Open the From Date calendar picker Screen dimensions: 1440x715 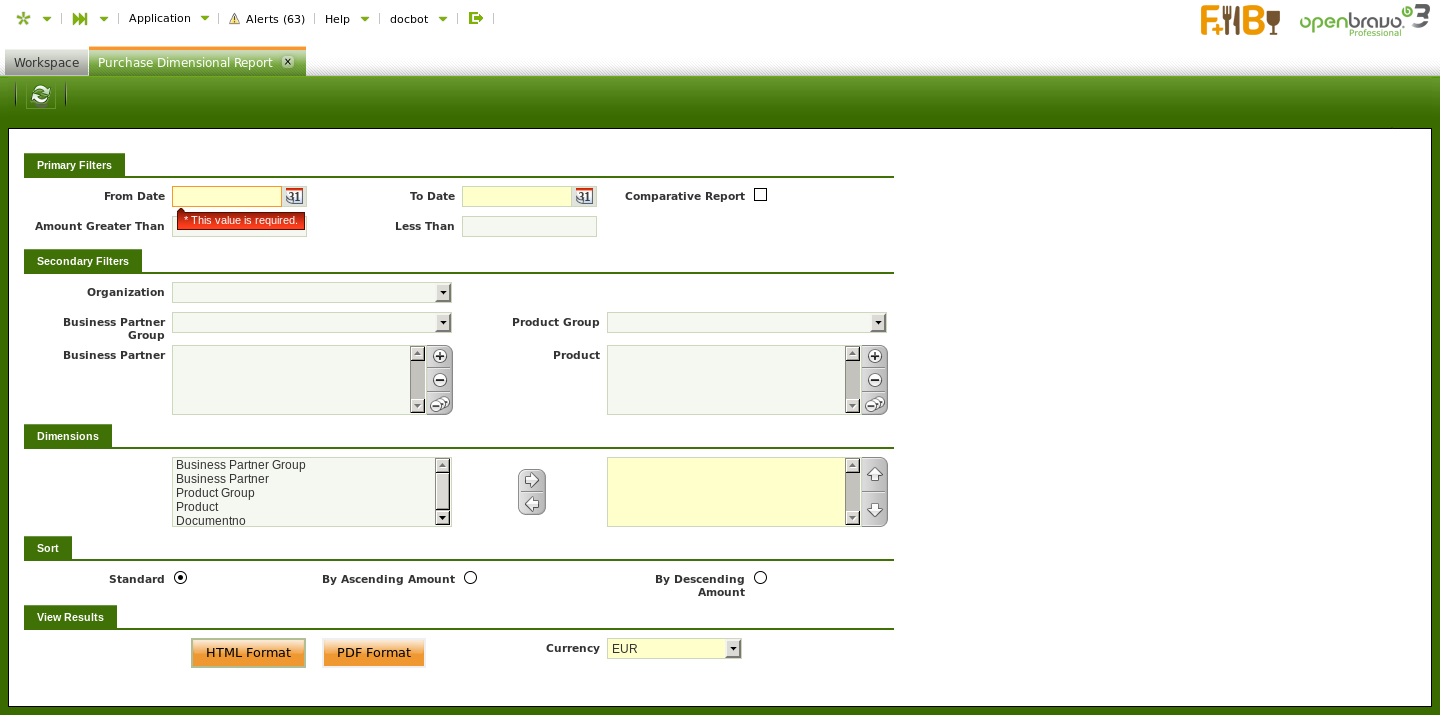pos(294,197)
